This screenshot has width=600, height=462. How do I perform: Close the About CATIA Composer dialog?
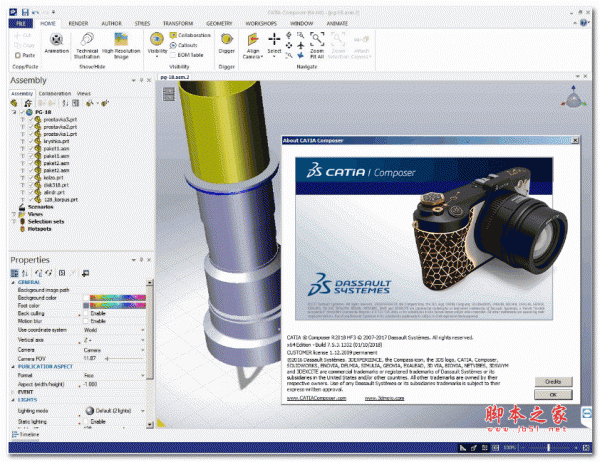[x=575, y=140]
